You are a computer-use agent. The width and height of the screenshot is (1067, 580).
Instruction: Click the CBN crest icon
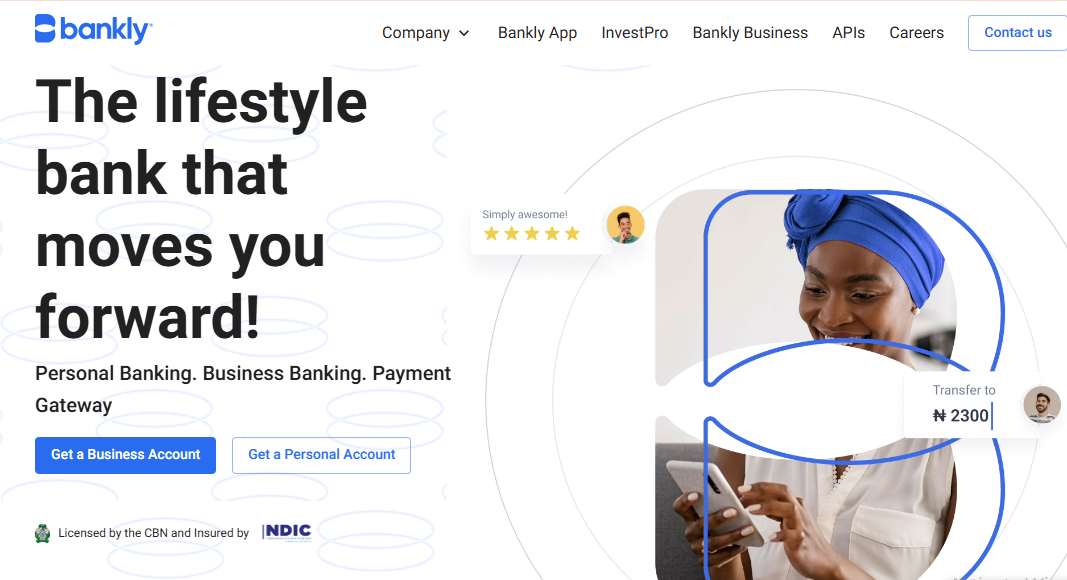tap(43, 533)
